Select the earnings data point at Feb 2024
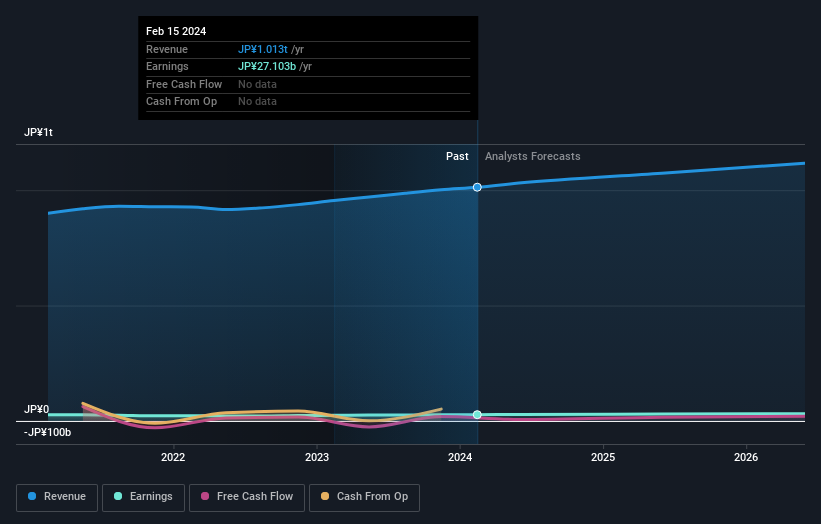The image size is (821, 524). [x=477, y=415]
